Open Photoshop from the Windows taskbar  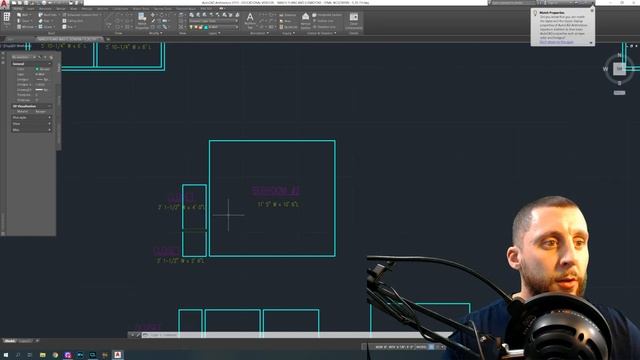pos(80,355)
